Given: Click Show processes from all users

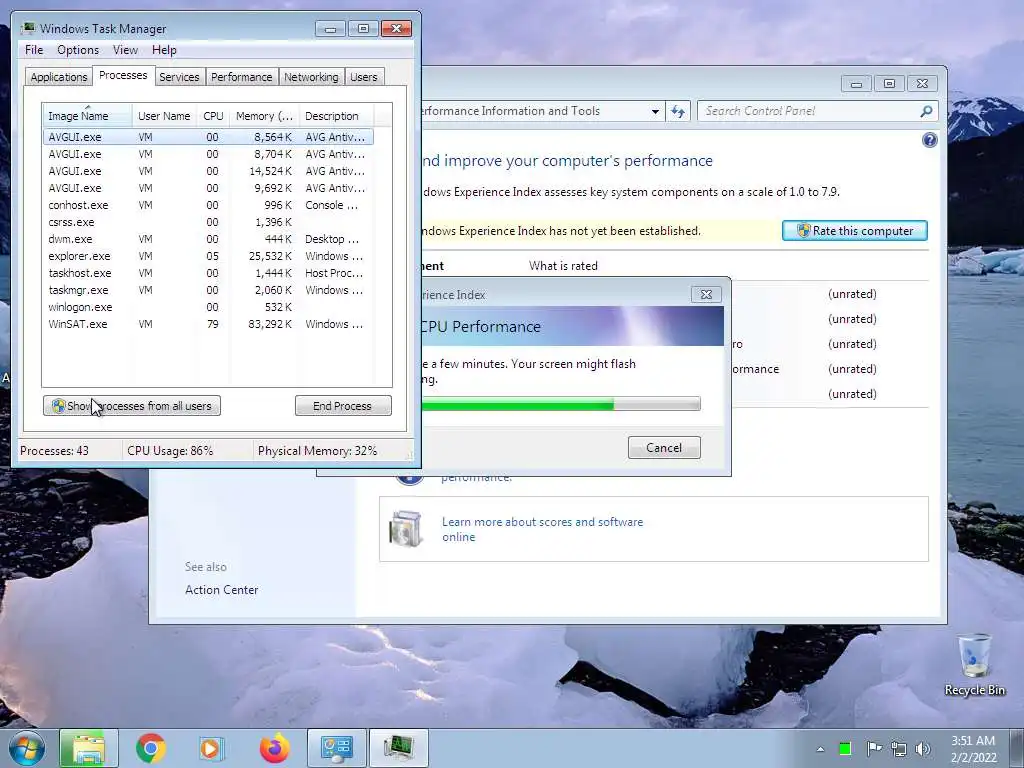Looking at the screenshot, I should (x=132, y=406).
